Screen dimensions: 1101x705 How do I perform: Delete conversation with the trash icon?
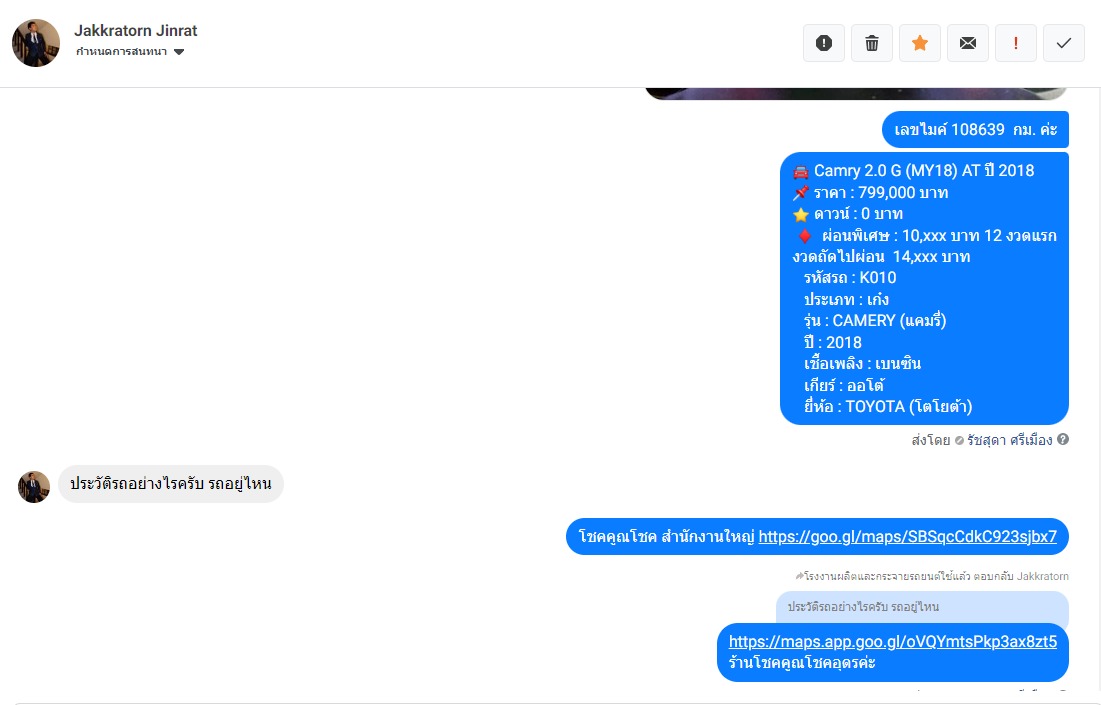click(871, 43)
